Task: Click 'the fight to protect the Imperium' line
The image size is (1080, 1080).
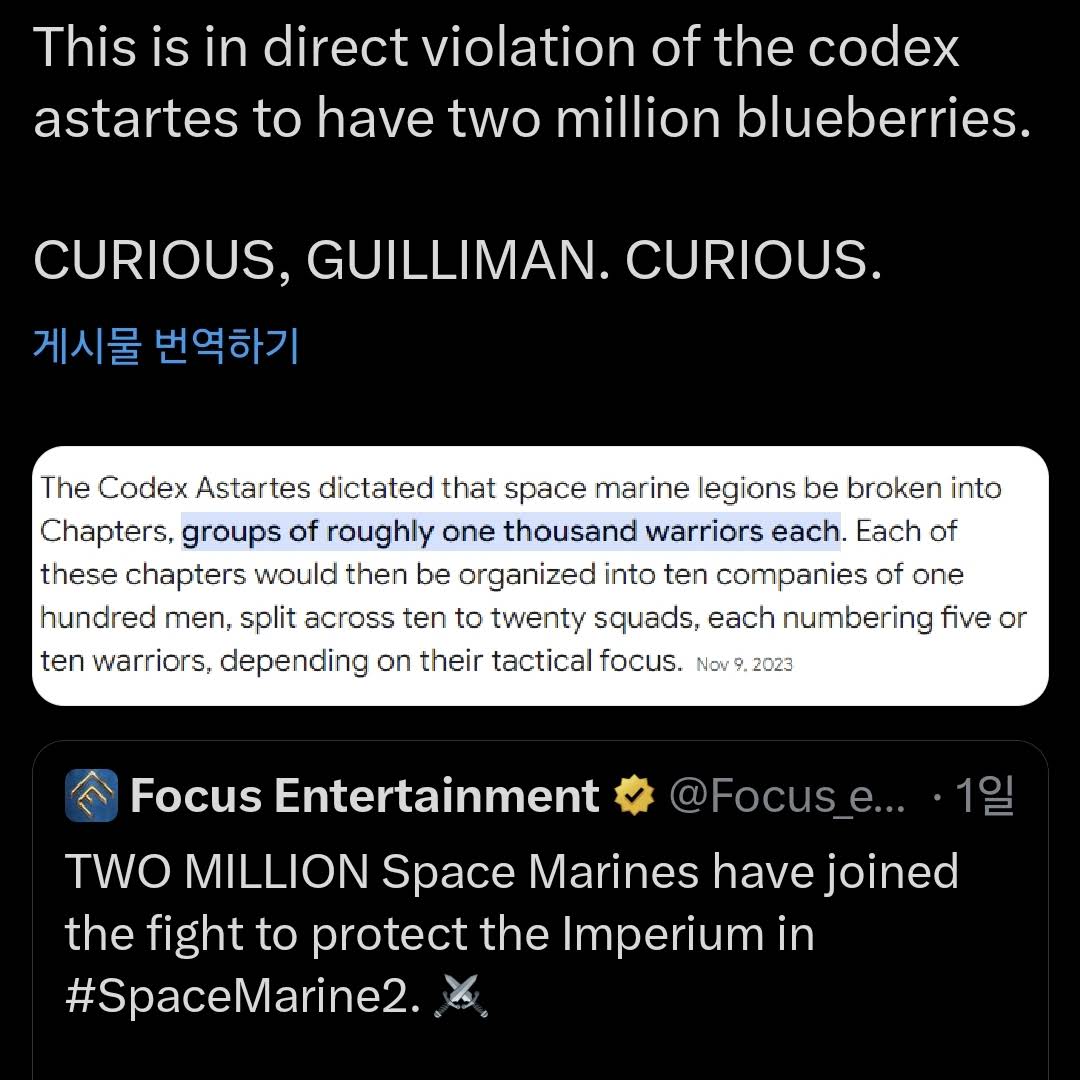Action: tap(439, 935)
